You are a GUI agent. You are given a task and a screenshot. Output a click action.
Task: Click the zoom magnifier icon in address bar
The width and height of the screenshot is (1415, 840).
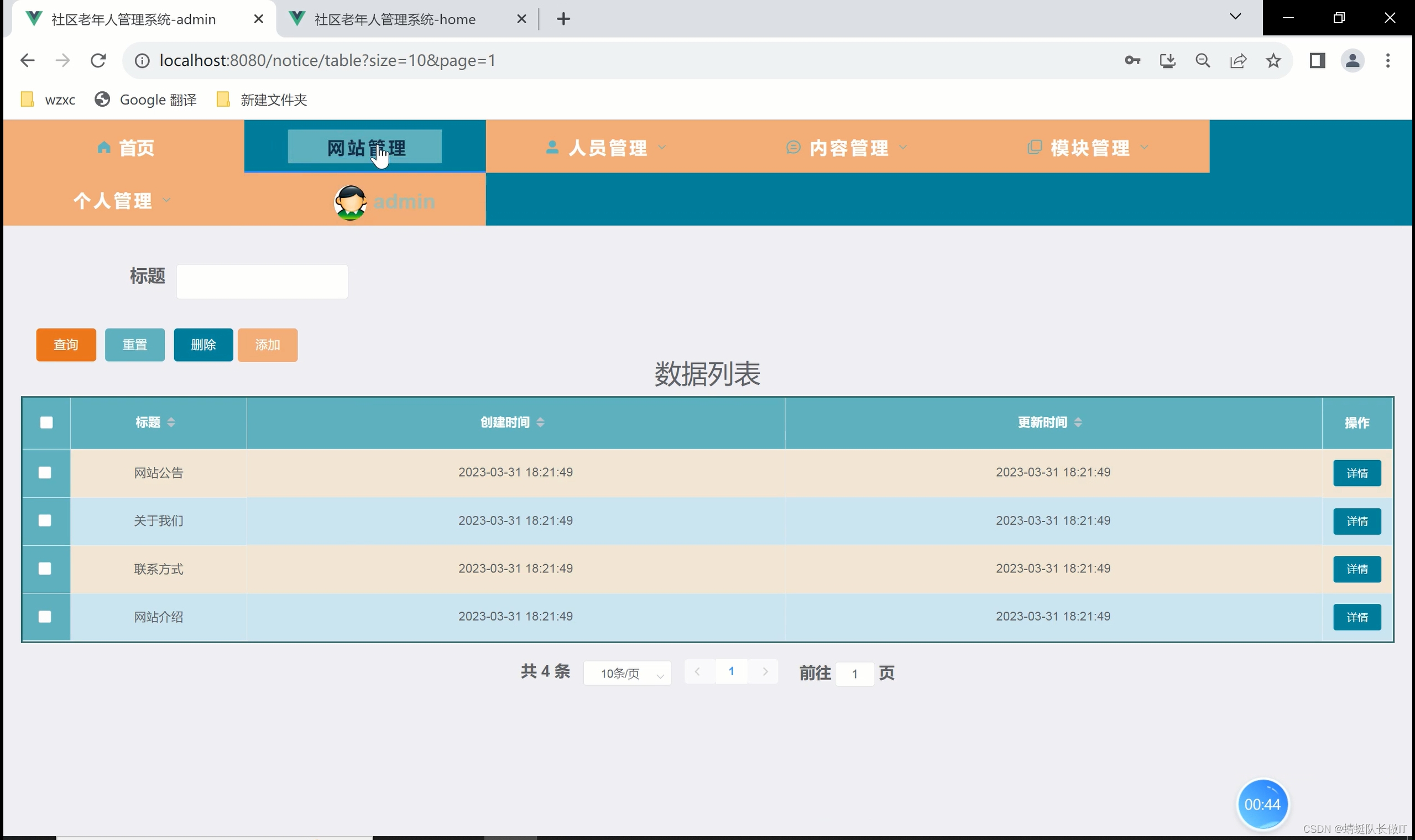[x=1203, y=61]
